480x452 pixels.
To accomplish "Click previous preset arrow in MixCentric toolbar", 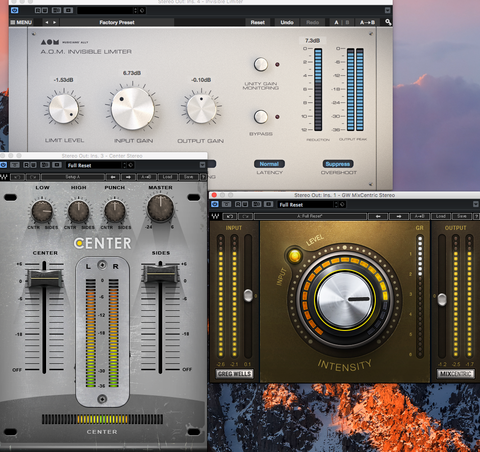I will pos(378,217).
